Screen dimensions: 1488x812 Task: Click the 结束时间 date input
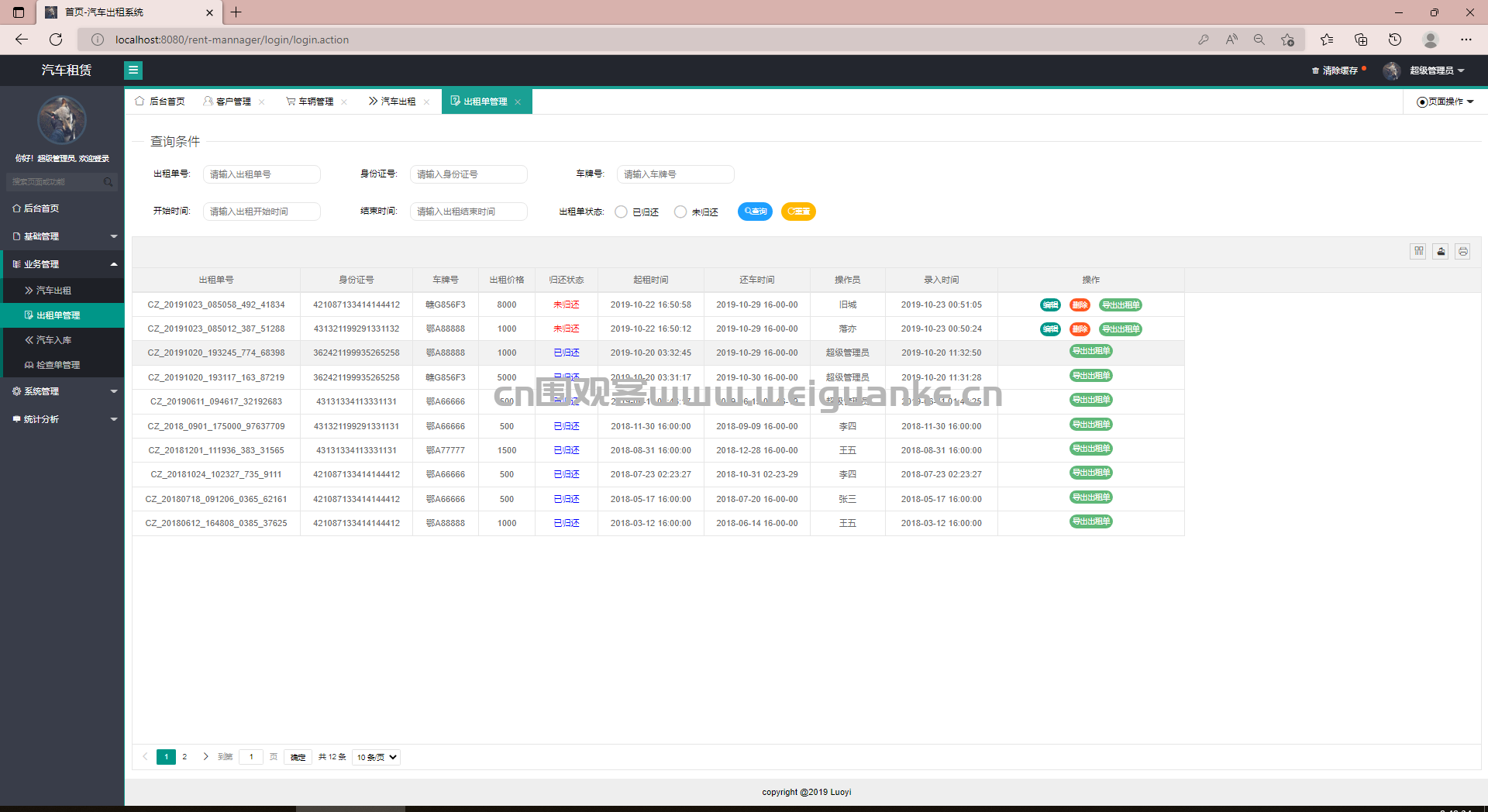469,212
